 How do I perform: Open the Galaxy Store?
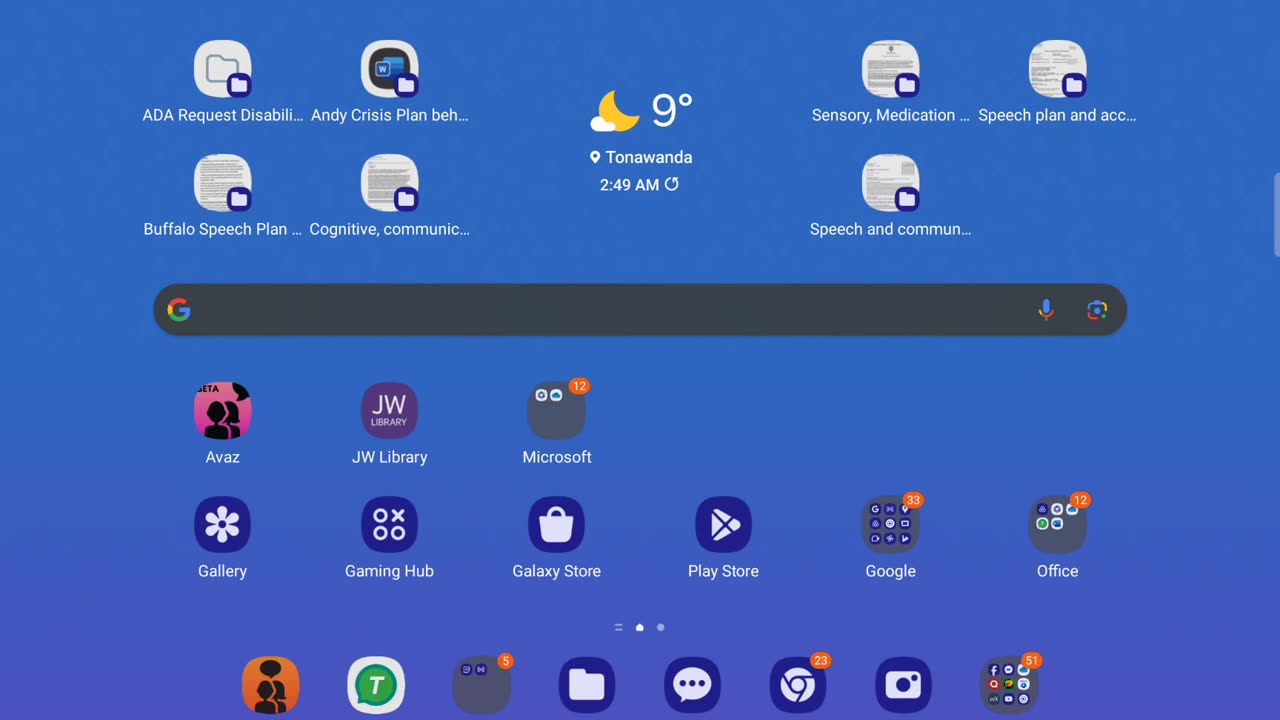(x=556, y=525)
